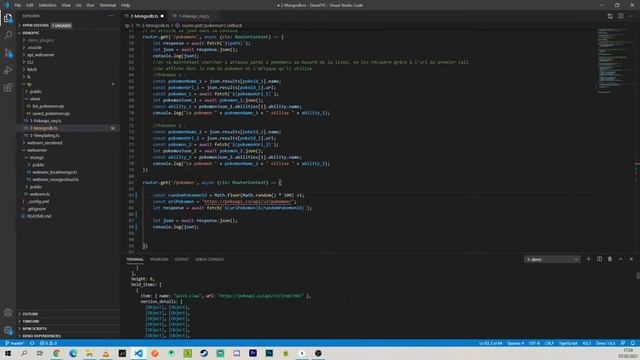Open Edge browser from the taskbar
This screenshot has width=640, height=360.
73,353
